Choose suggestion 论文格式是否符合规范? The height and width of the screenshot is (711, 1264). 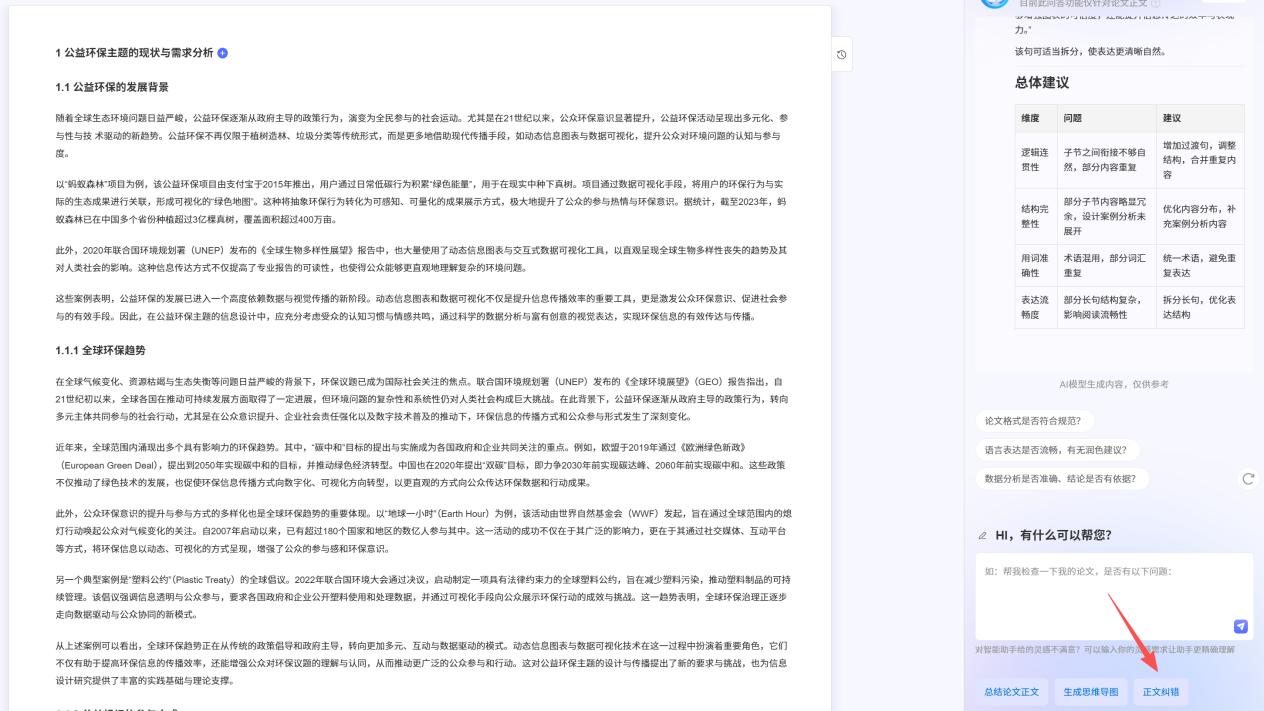1033,421
